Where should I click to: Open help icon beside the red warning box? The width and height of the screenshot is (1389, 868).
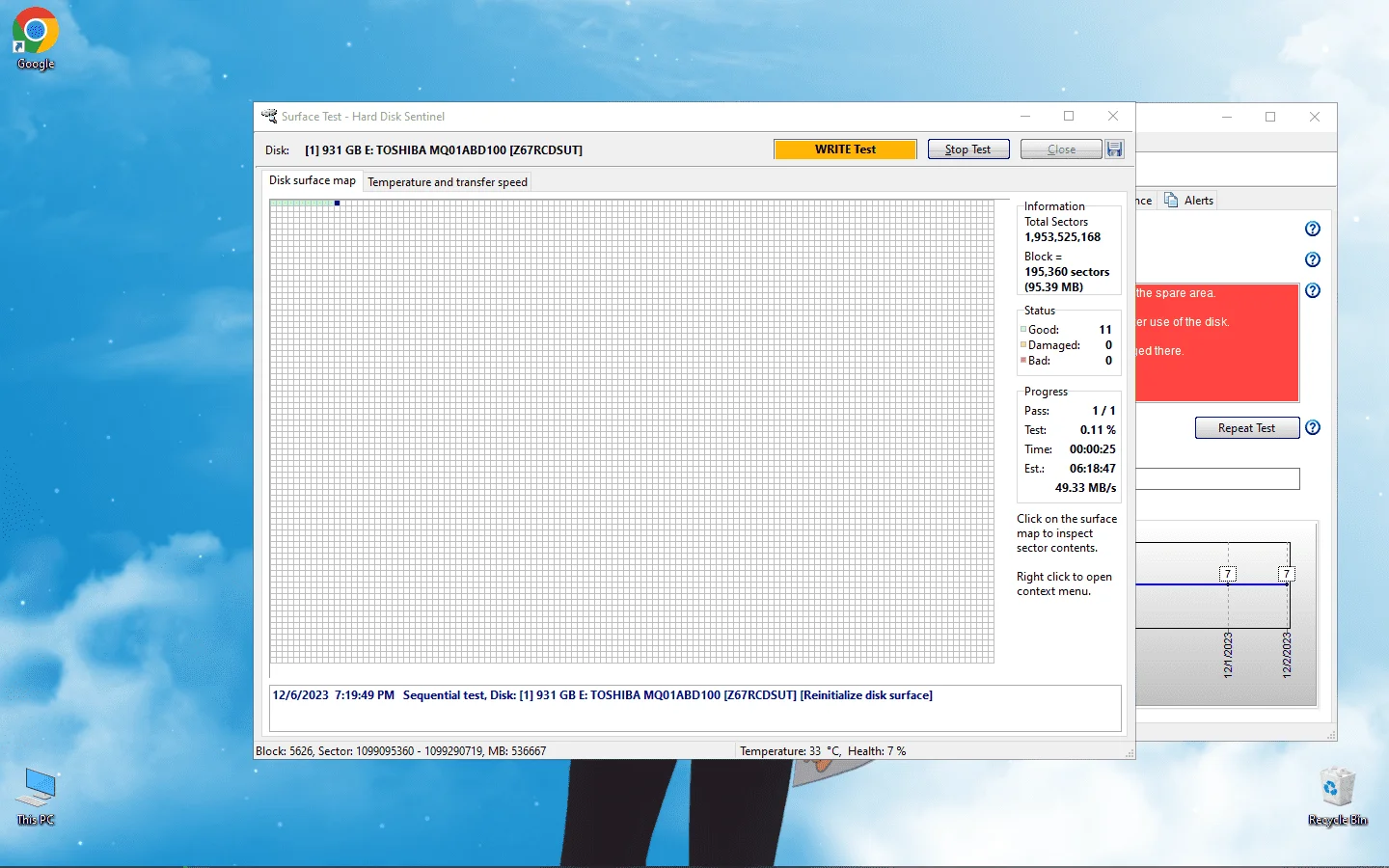click(x=1313, y=290)
